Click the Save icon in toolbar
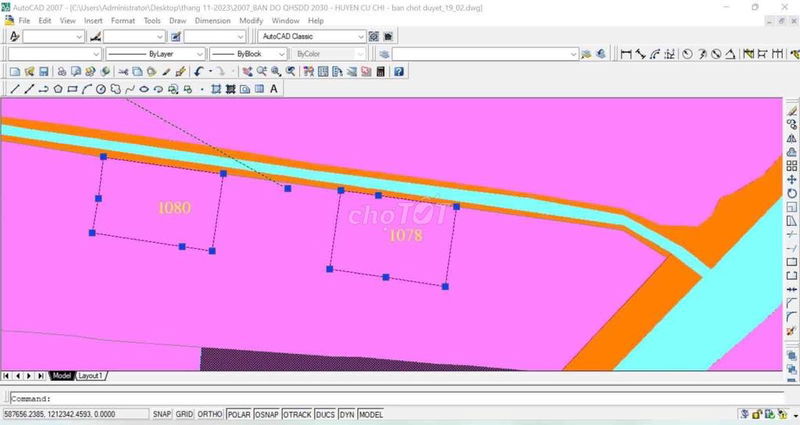This screenshot has width=800, height=425. (43, 71)
